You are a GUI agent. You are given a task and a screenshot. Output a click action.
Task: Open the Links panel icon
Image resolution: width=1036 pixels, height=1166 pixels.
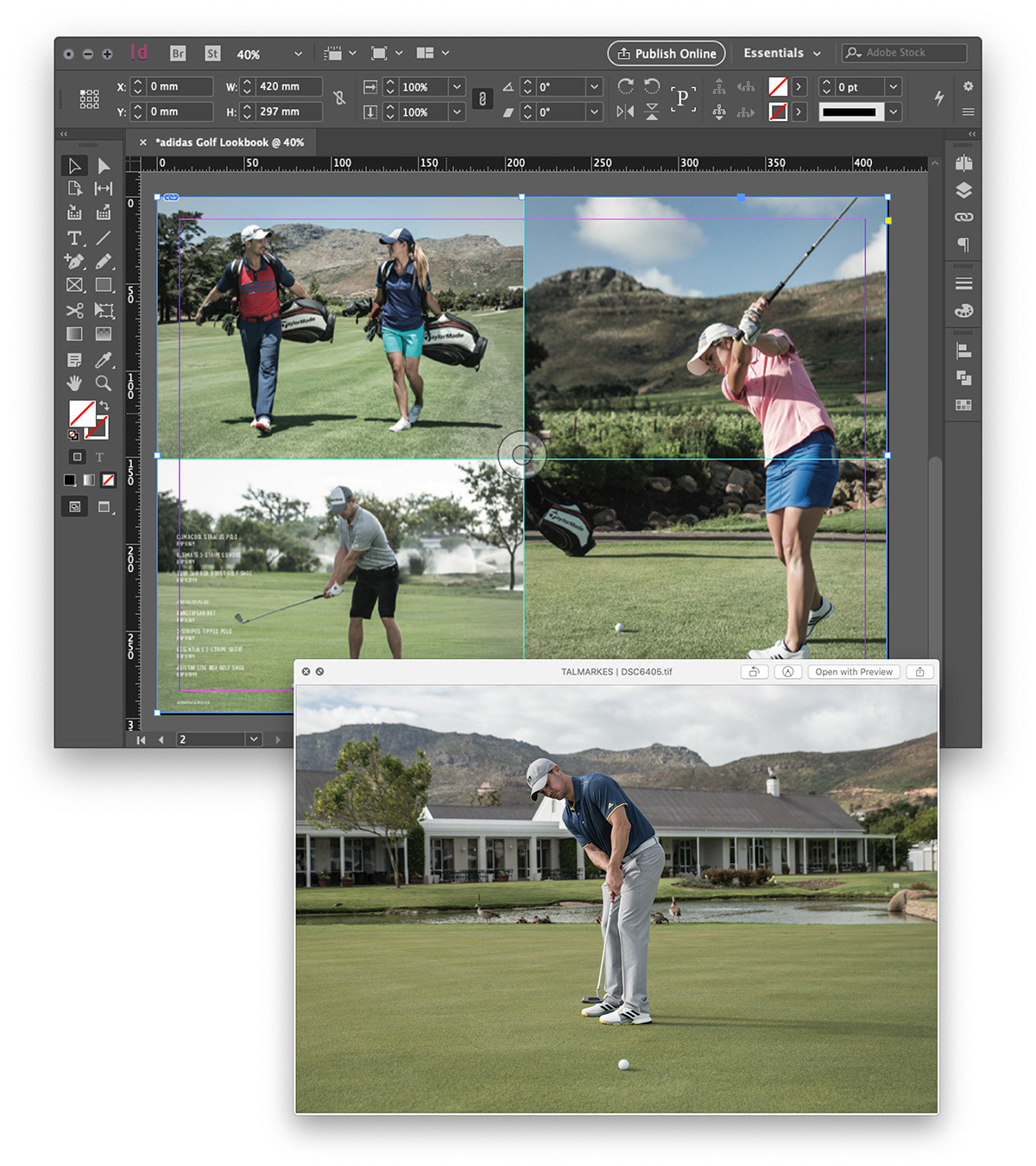(964, 217)
